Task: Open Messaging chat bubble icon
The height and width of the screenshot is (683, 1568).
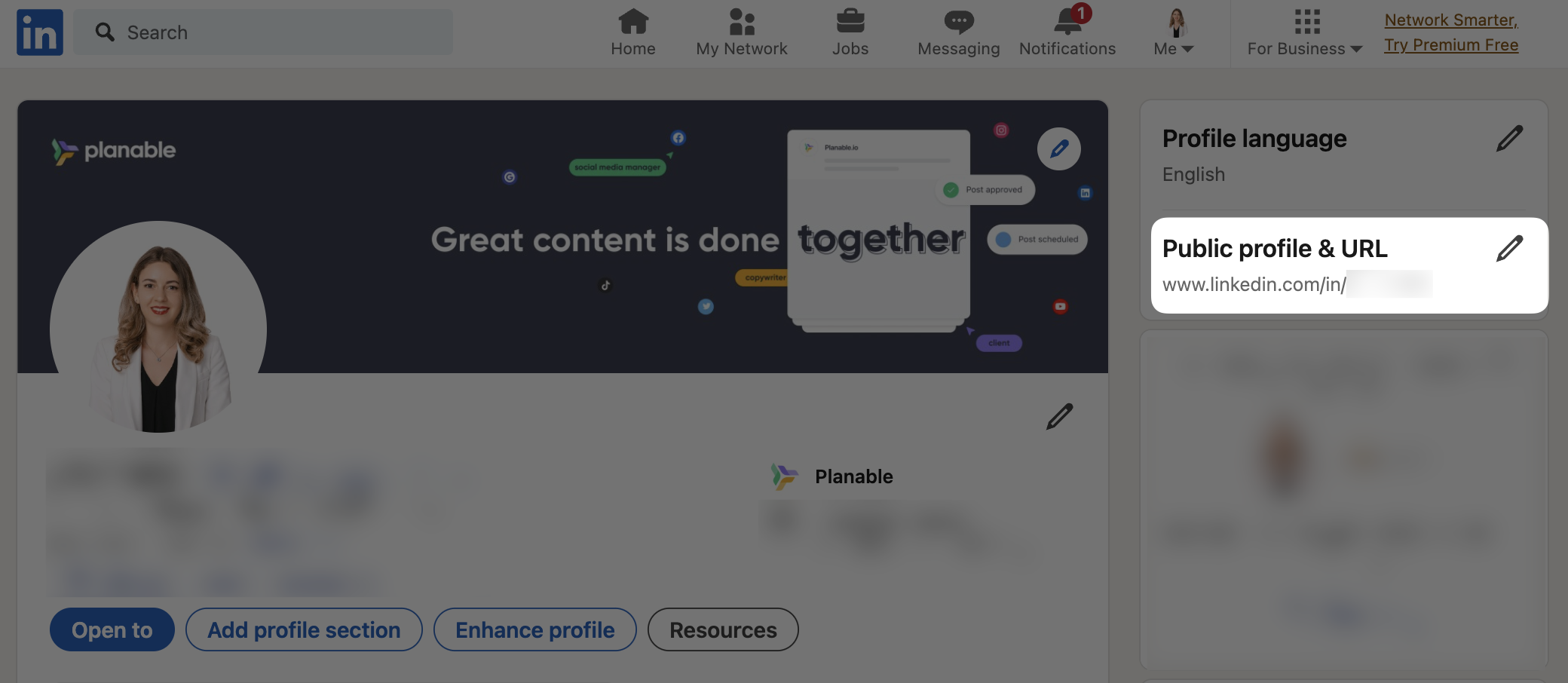Action: tap(959, 21)
